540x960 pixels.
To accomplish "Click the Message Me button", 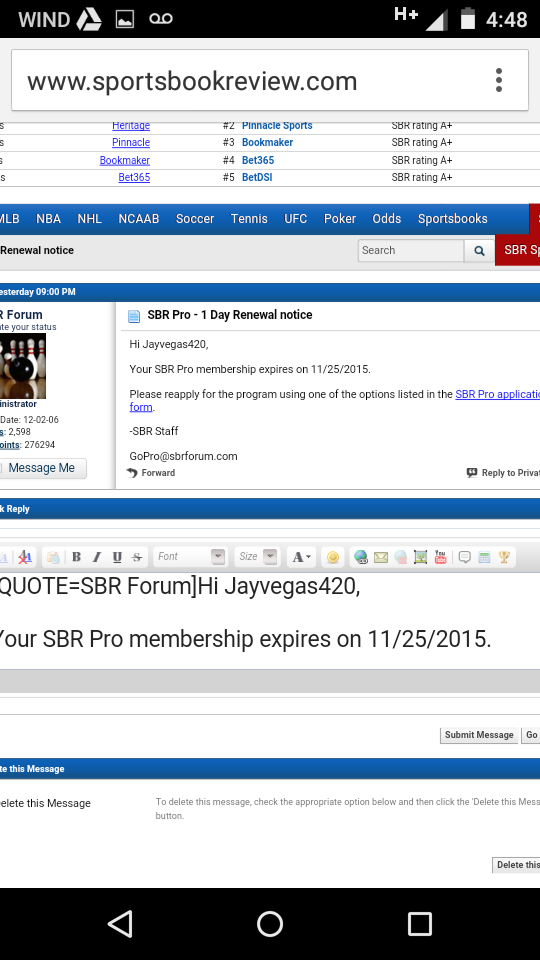I will (42, 468).
